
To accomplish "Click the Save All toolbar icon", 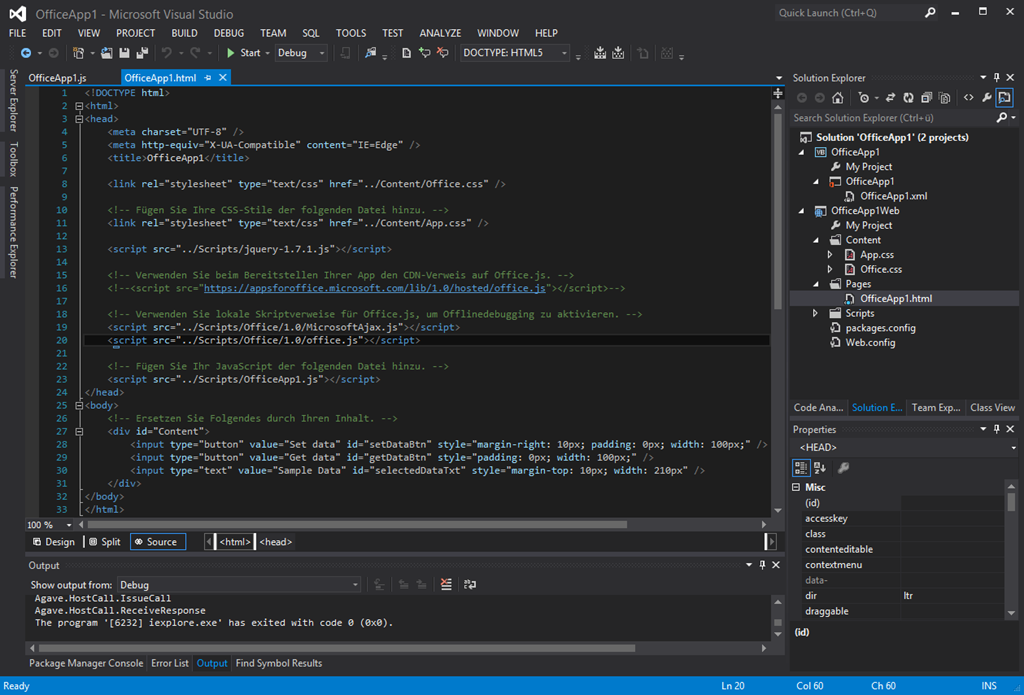I will point(143,53).
